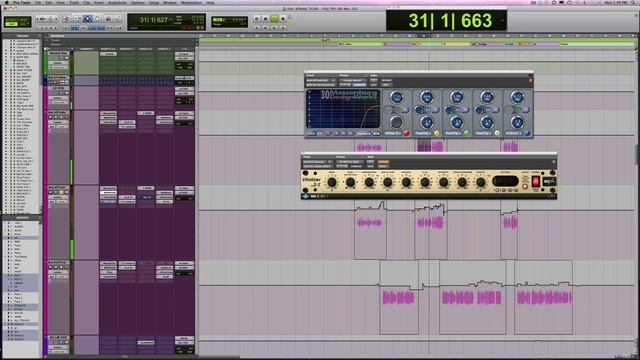Select the Scrubber tool in the edit toolbar
This screenshot has width=640, height=360.
[x=108, y=19]
